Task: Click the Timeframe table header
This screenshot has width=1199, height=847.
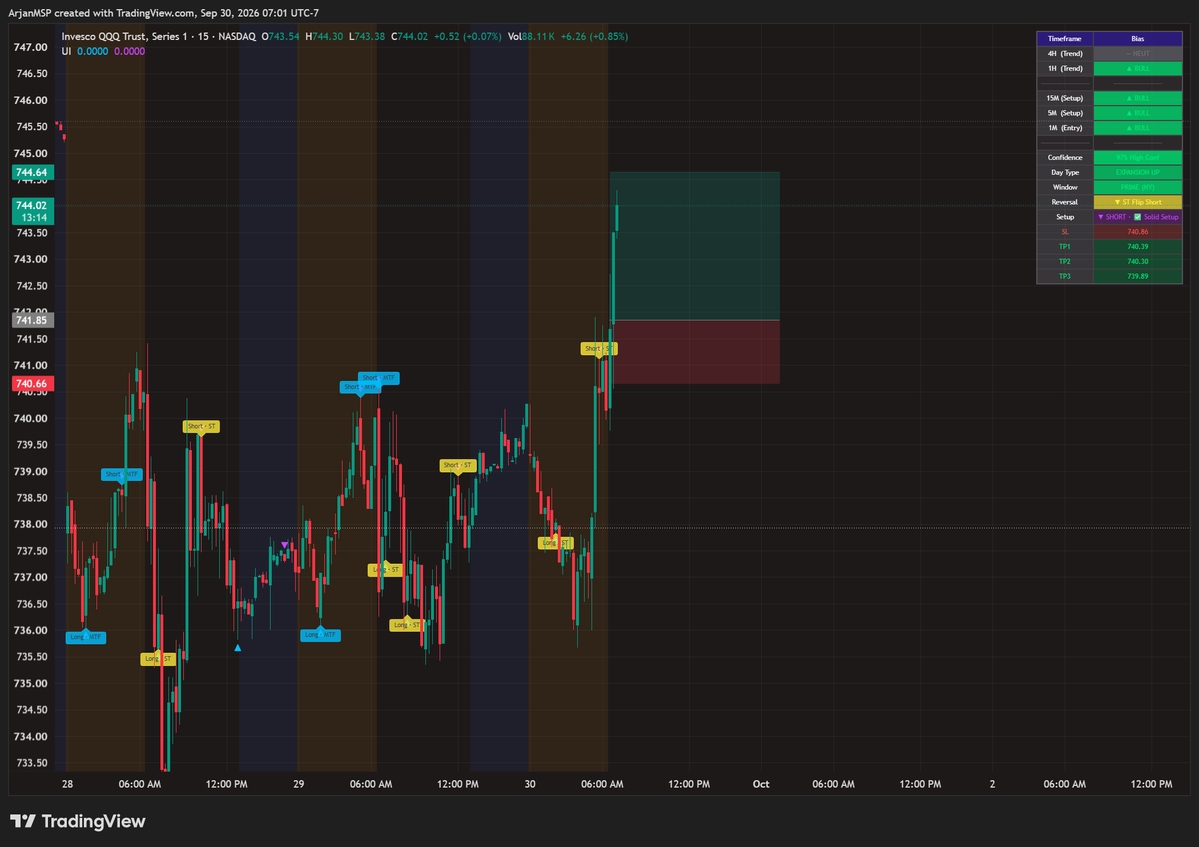Action: (x=1064, y=39)
